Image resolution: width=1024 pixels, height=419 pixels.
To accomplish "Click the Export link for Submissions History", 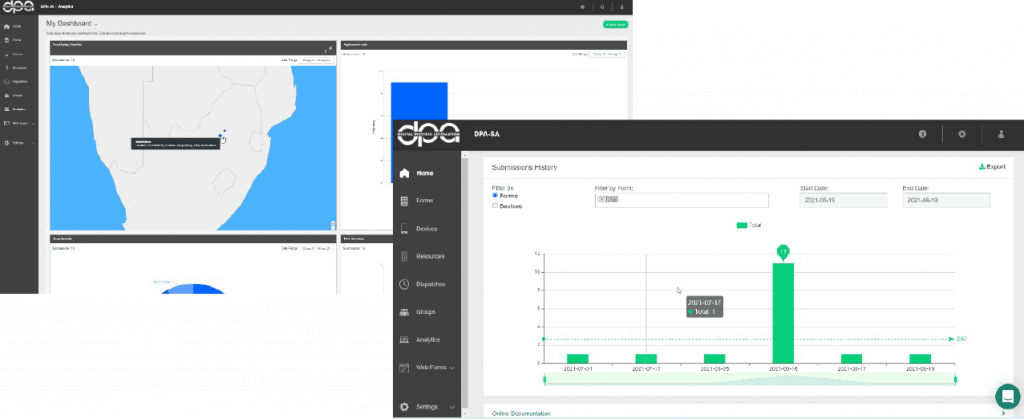I will tap(991, 167).
